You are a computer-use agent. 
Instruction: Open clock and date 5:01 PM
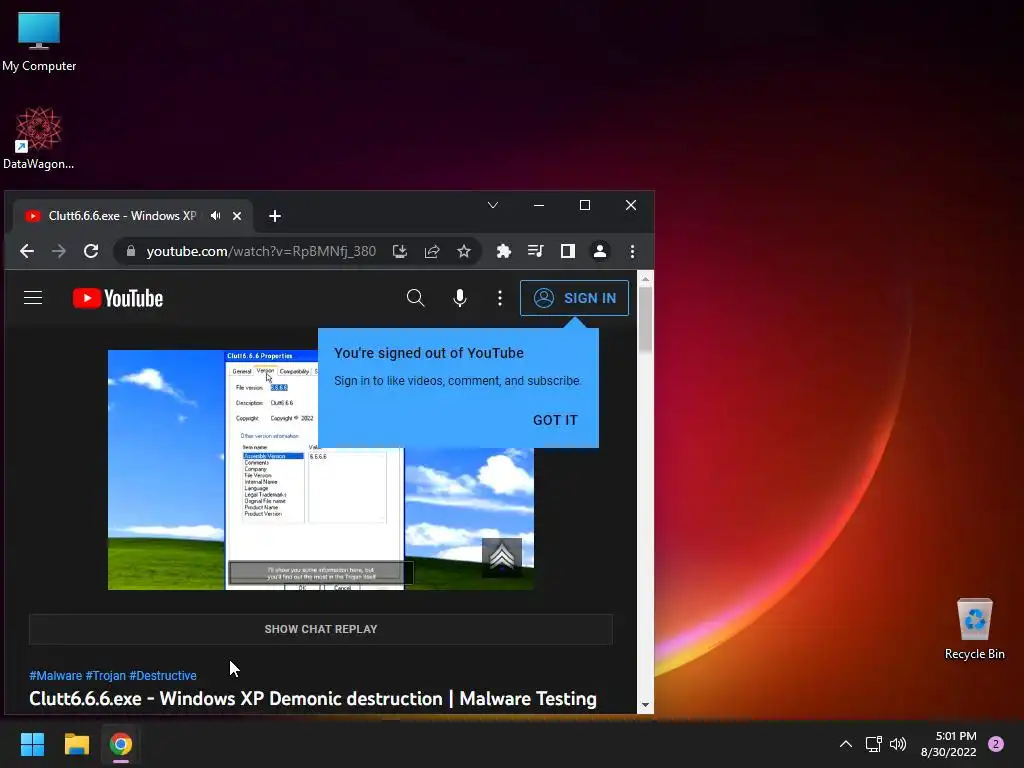click(x=948, y=744)
